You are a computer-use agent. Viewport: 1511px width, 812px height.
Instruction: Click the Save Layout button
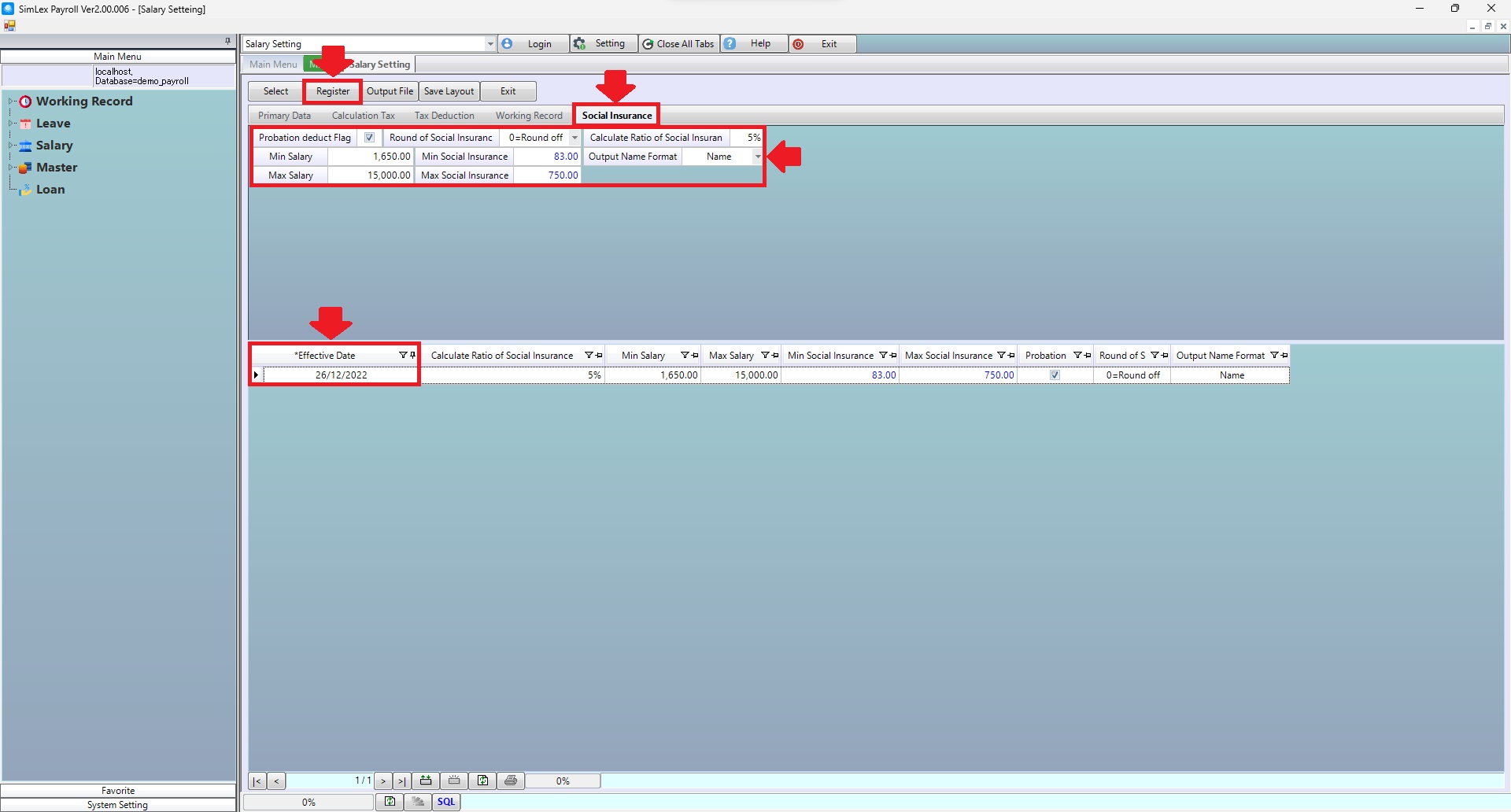click(x=449, y=91)
